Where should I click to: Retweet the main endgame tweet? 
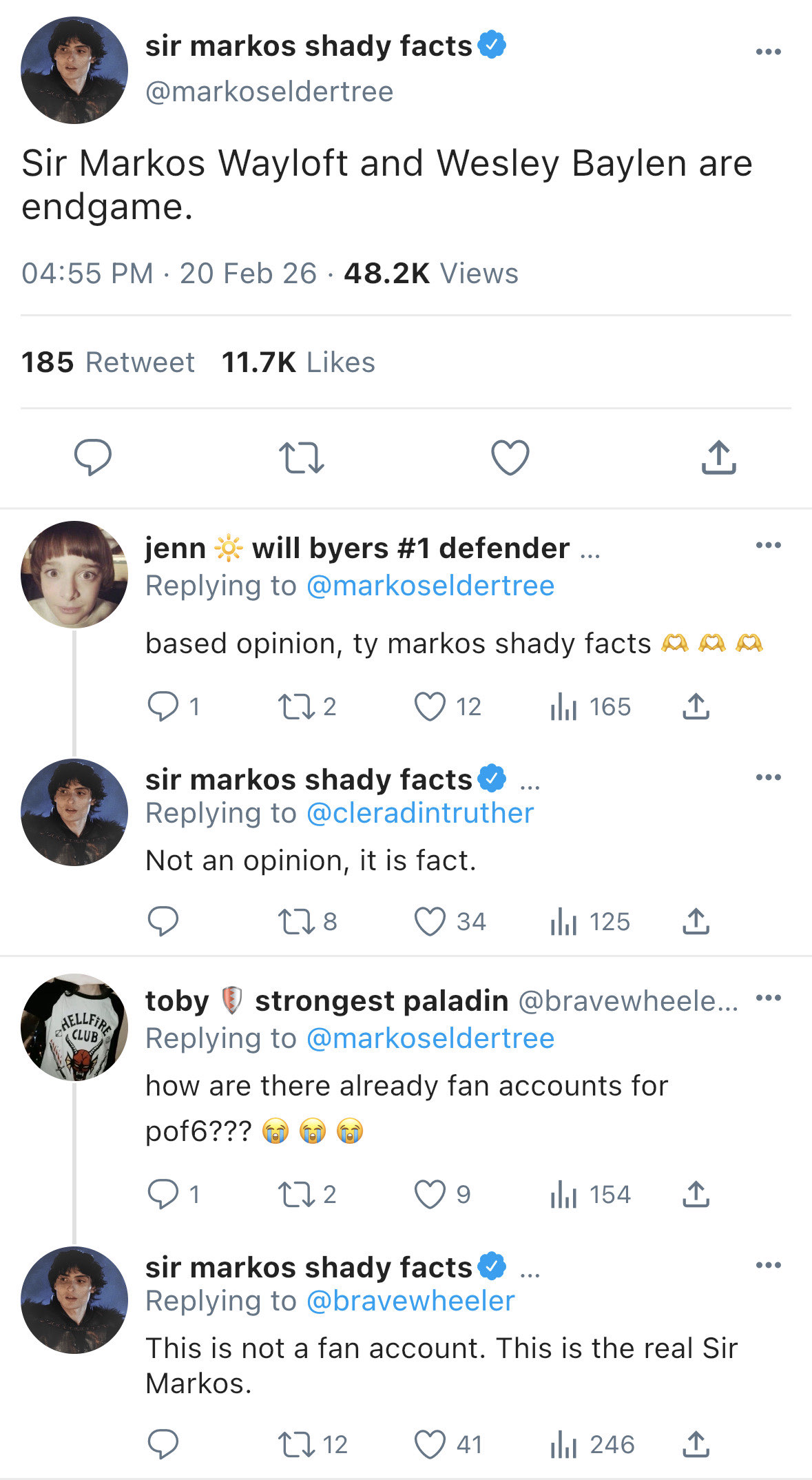pyautogui.click(x=301, y=458)
